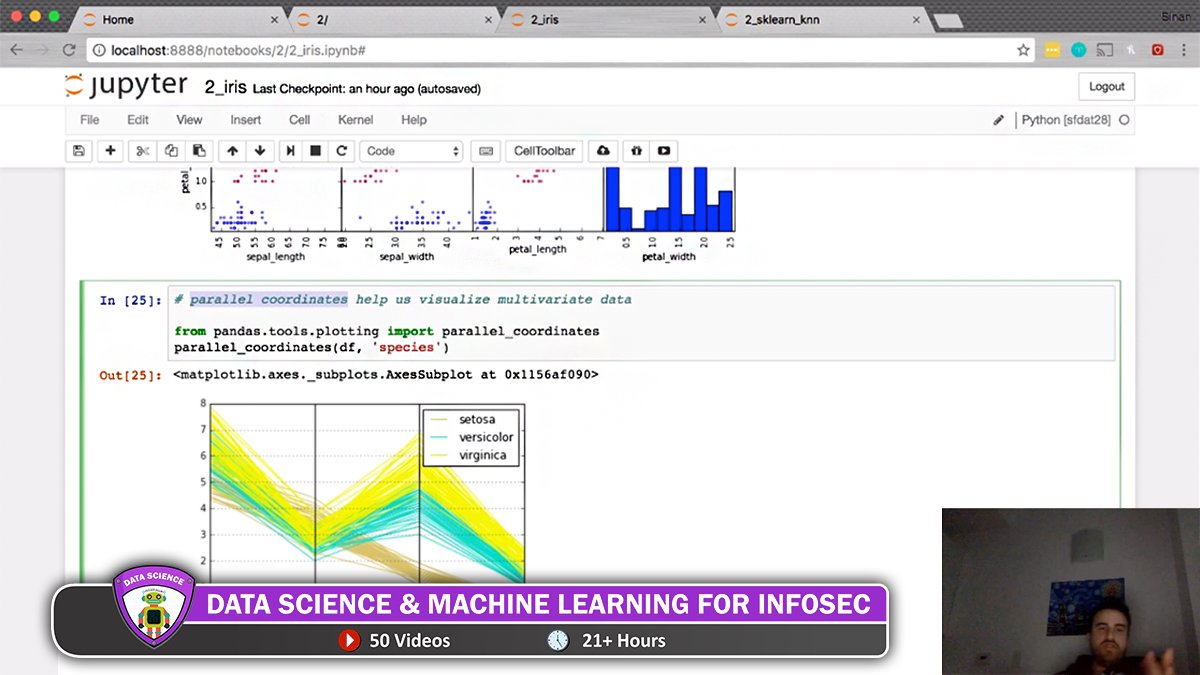The image size is (1200, 675).
Task: Open the Cell menu
Action: point(299,120)
